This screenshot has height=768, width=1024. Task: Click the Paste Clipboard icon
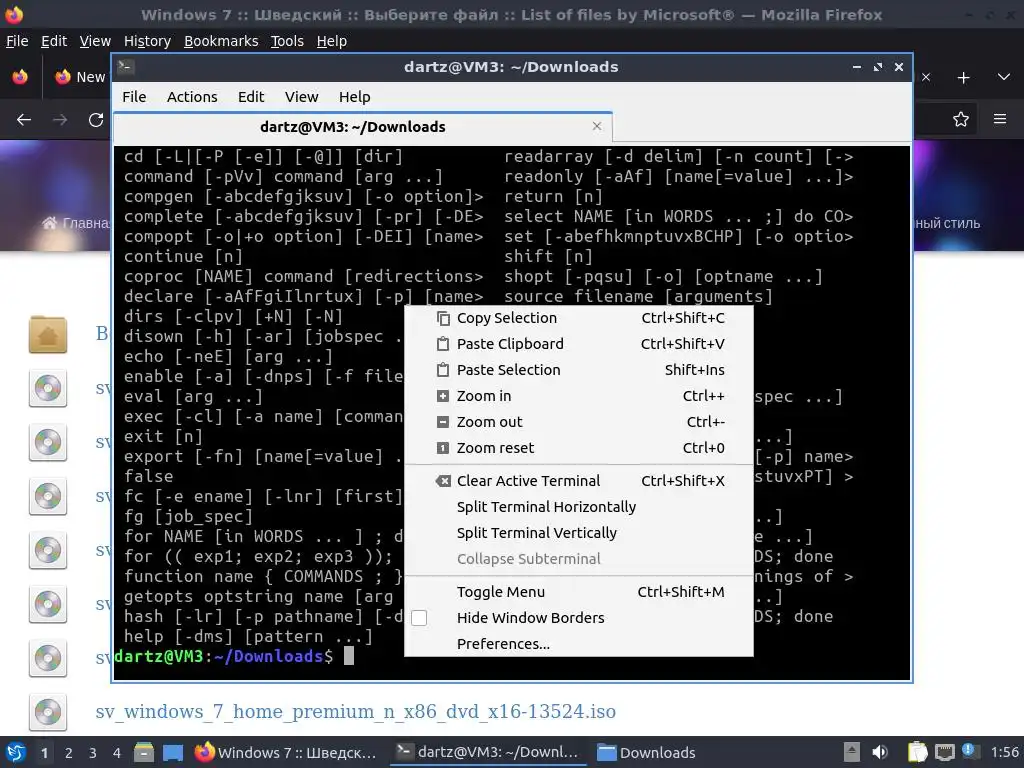click(x=443, y=344)
